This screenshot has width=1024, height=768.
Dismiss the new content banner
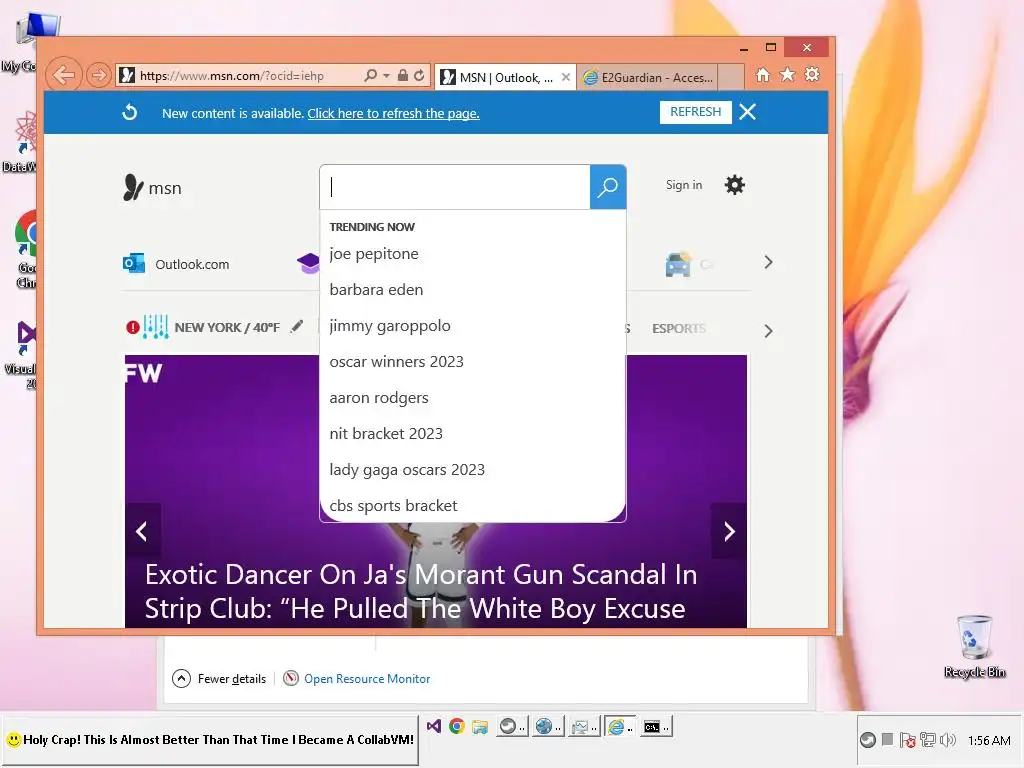[748, 112]
